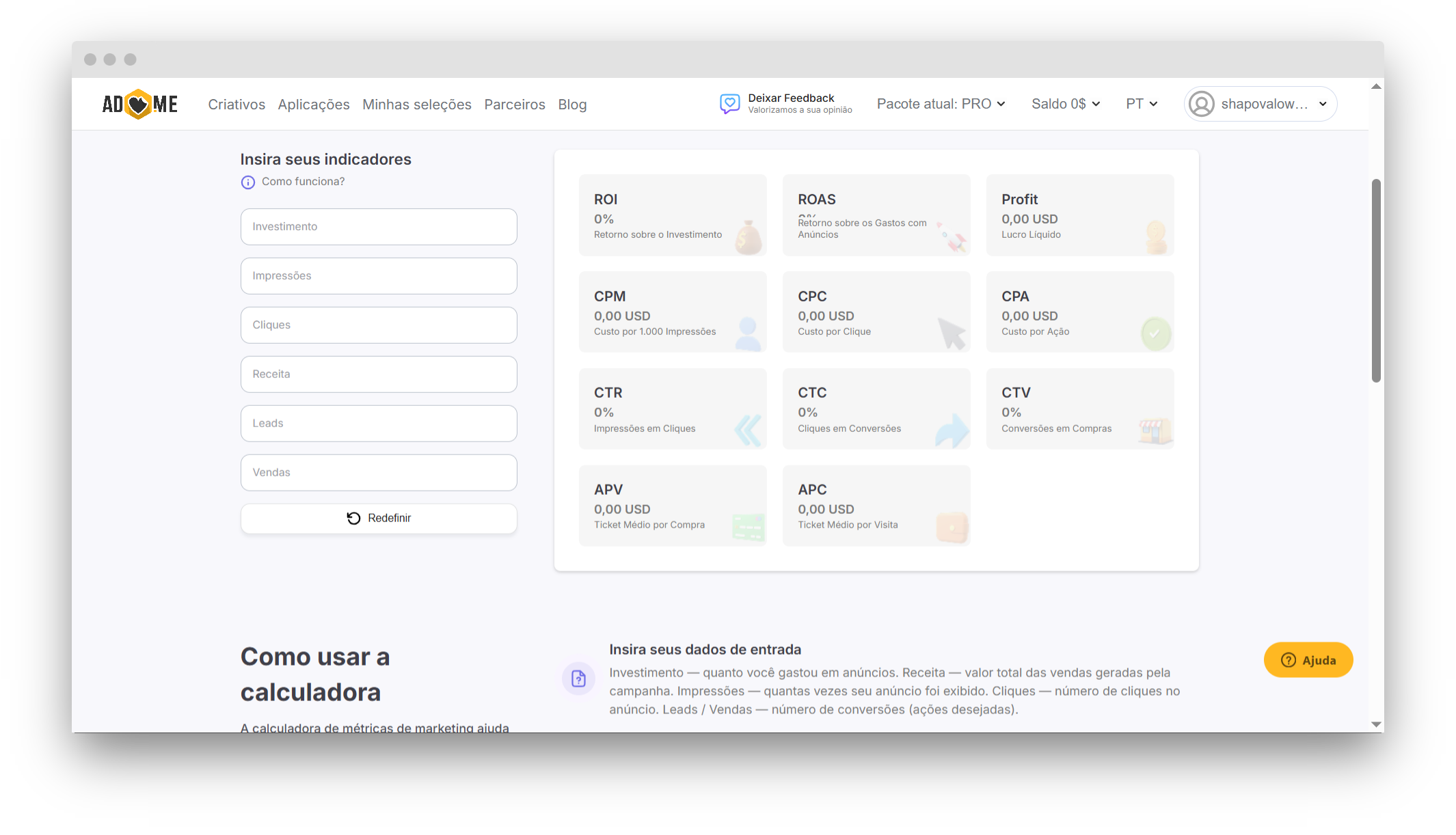Click the question mark icon beside Insira seus dados

coord(578,679)
